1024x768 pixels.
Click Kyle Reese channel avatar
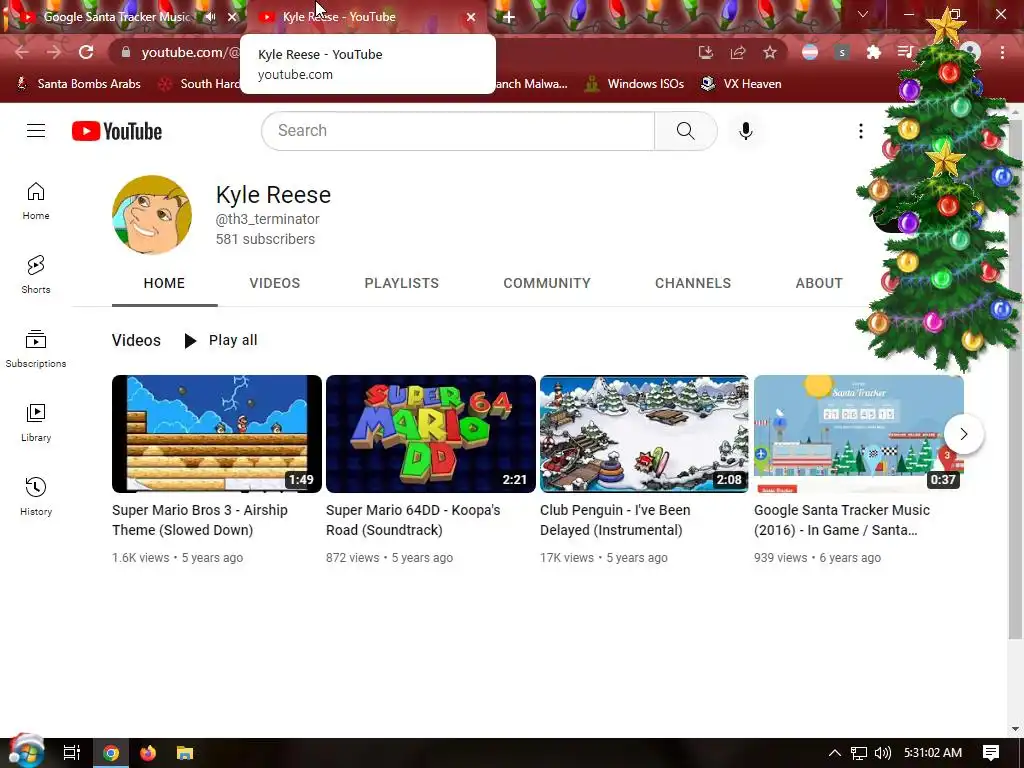tap(152, 214)
